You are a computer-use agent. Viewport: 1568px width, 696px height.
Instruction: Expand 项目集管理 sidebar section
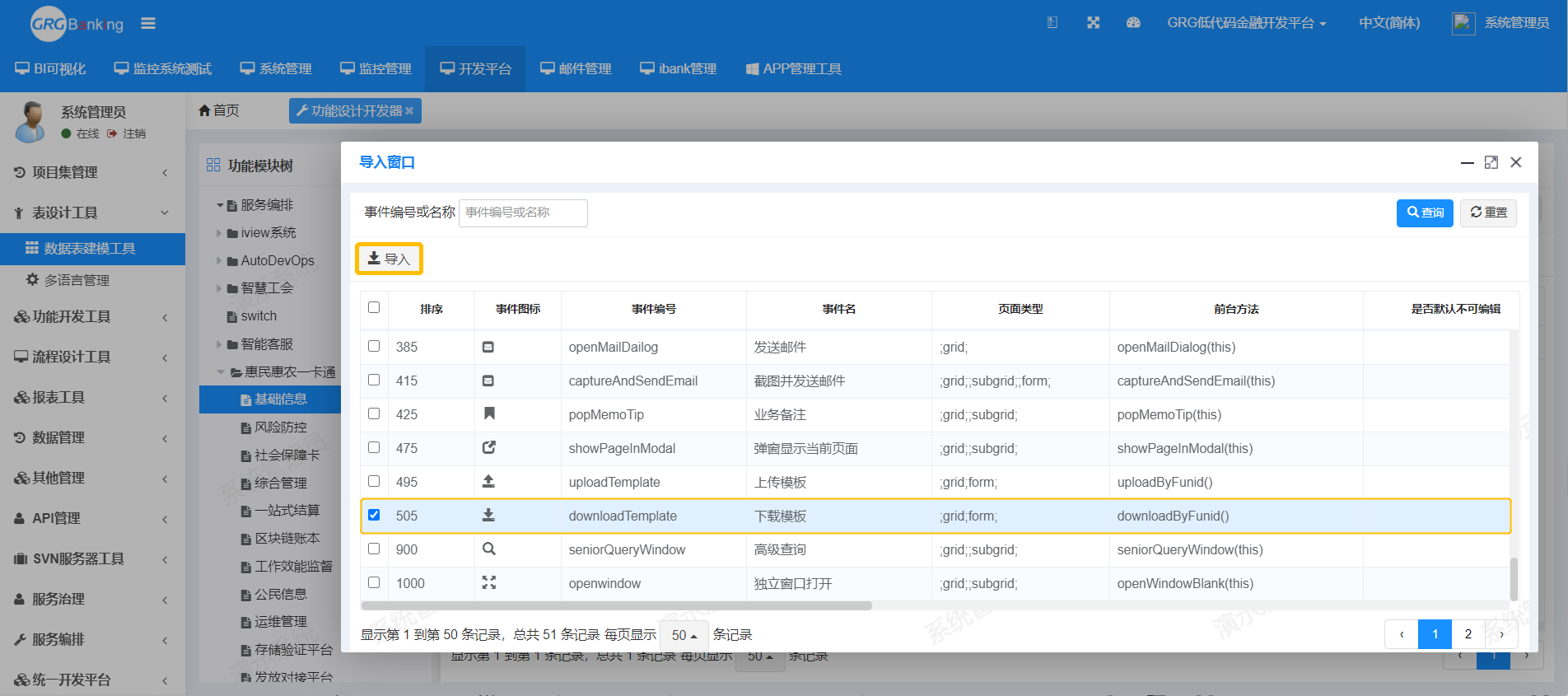pos(92,172)
